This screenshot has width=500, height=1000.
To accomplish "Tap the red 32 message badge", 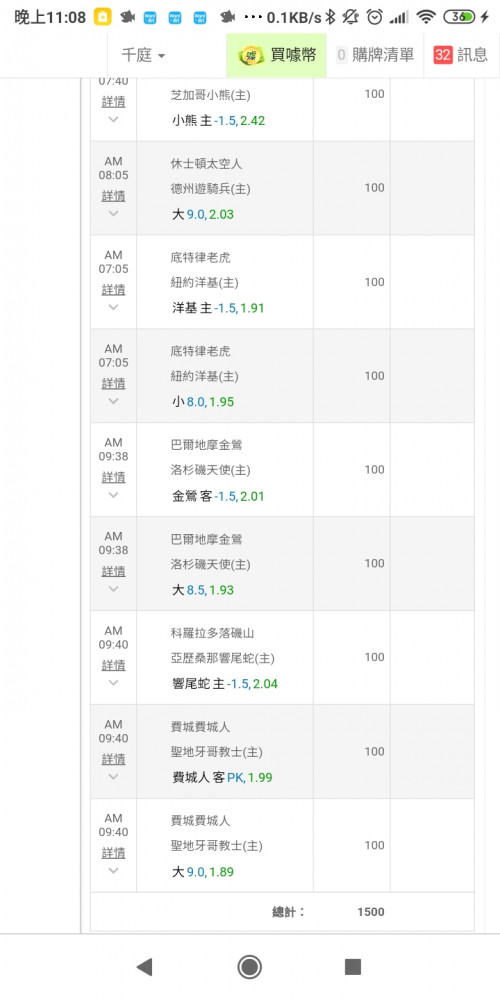I will (443, 55).
